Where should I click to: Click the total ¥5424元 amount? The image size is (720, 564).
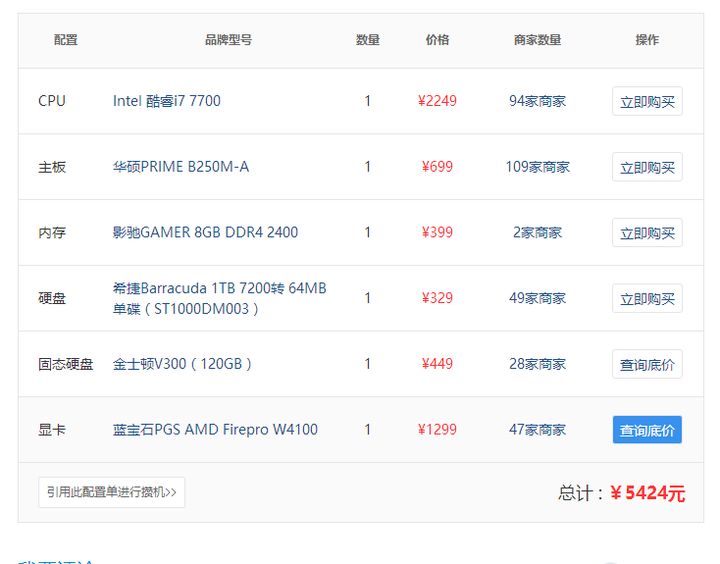click(647, 493)
